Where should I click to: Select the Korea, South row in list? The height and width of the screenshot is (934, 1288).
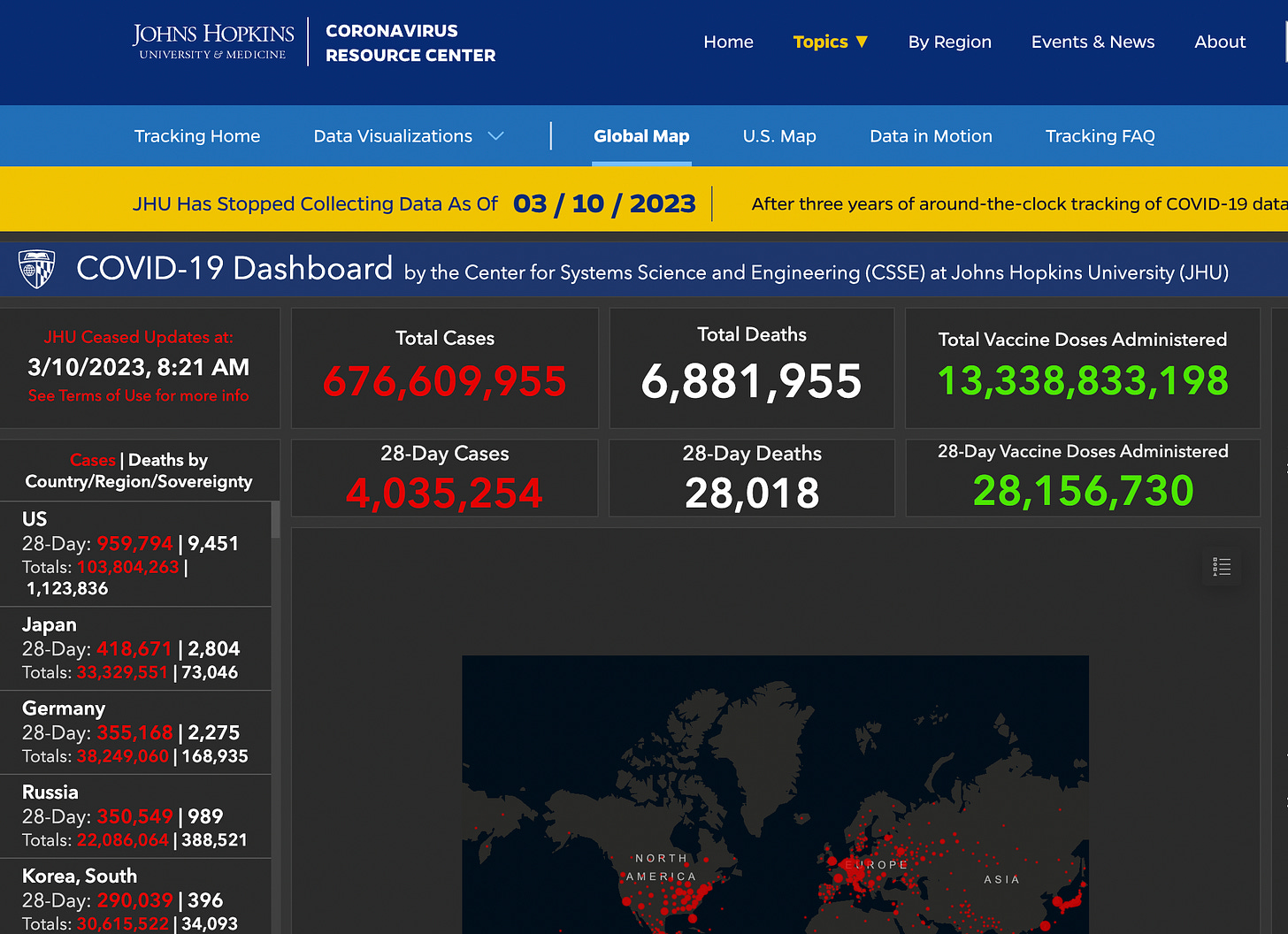tap(135, 897)
